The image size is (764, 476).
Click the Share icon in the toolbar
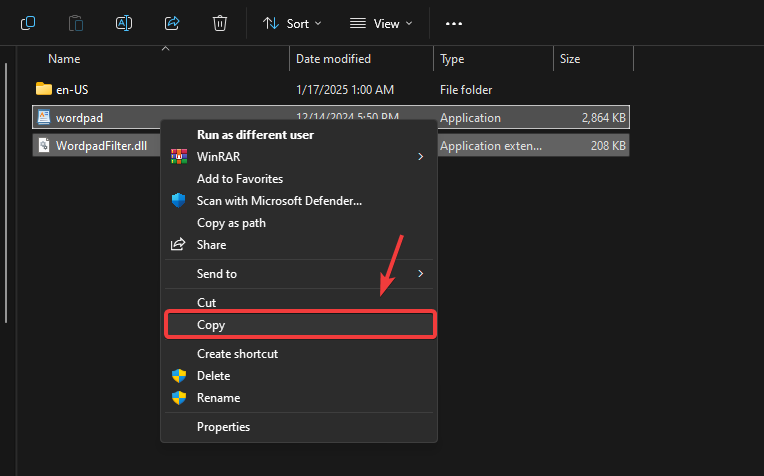click(172, 22)
